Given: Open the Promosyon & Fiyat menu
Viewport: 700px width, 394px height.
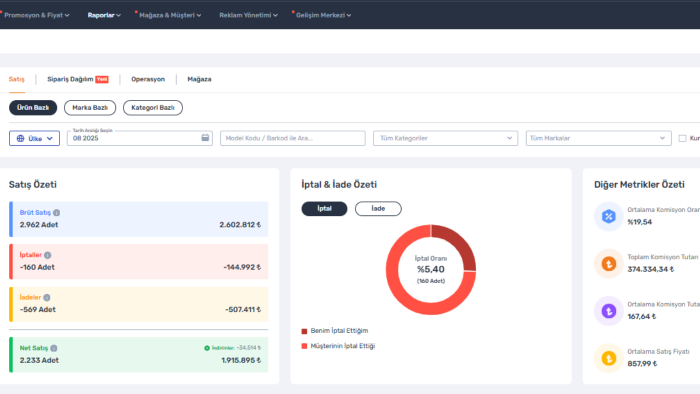Looking at the screenshot, I should (x=37, y=15).
